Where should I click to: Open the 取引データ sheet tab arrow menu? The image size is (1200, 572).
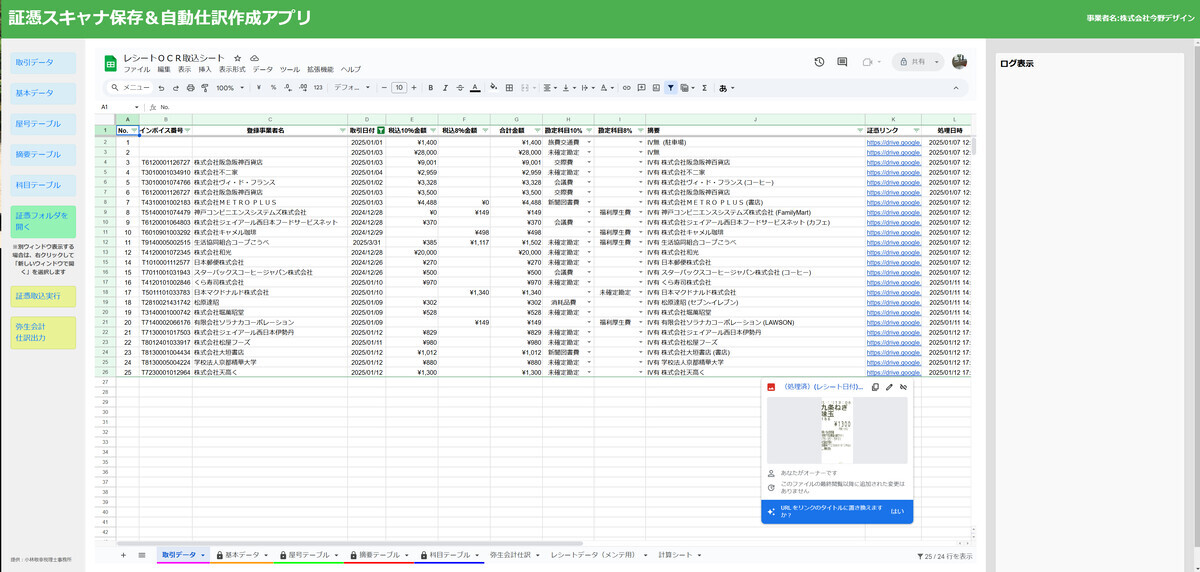[203, 555]
